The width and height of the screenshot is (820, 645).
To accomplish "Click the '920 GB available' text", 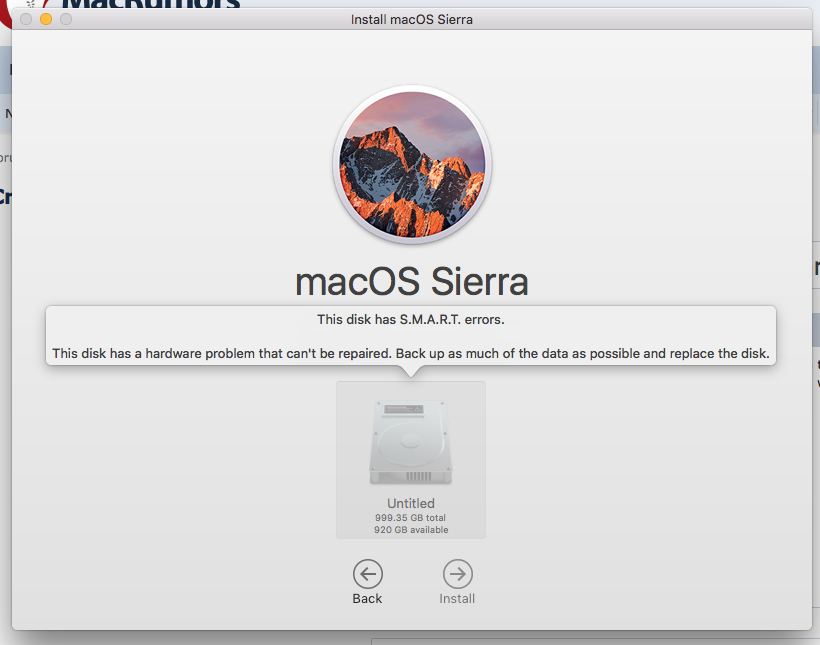I will coord(411,529).
